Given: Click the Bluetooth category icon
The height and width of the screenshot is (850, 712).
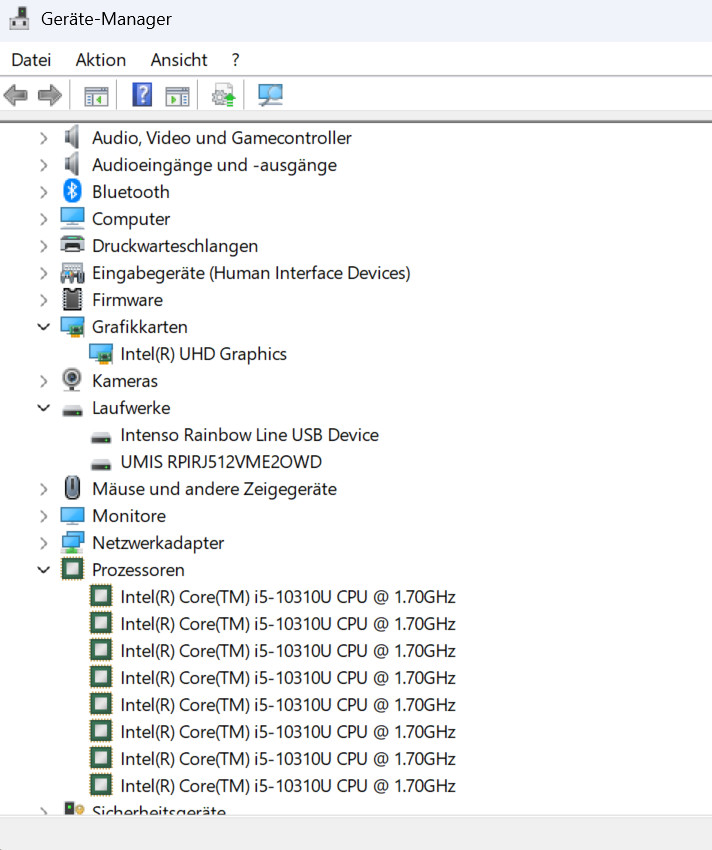Looking at the screenshot, I should pyautogui.click(x=72, y=191).
